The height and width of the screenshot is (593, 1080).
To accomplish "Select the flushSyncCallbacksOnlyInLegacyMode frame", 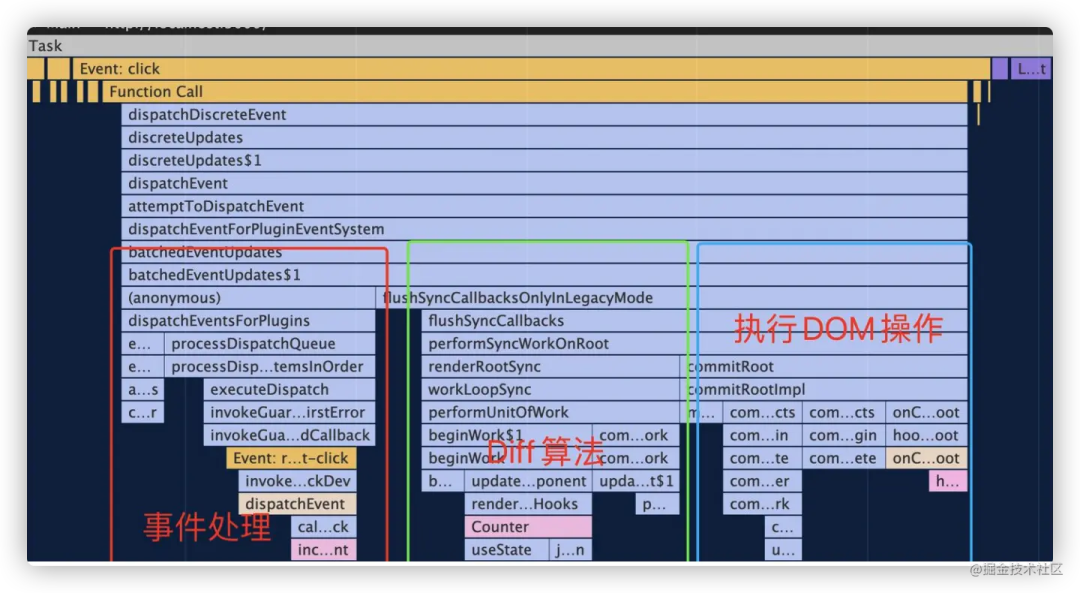I will pos(672,298).
